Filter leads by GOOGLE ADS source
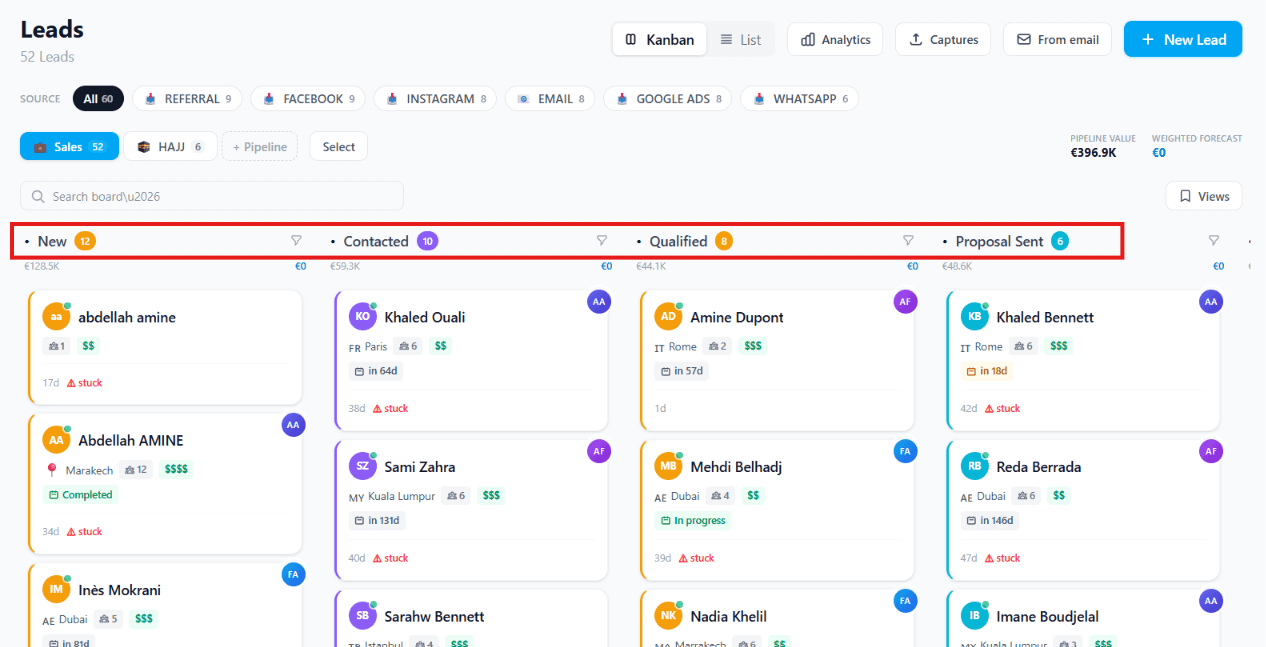This screenshot has width=1266, height=647. click(668, 99)
